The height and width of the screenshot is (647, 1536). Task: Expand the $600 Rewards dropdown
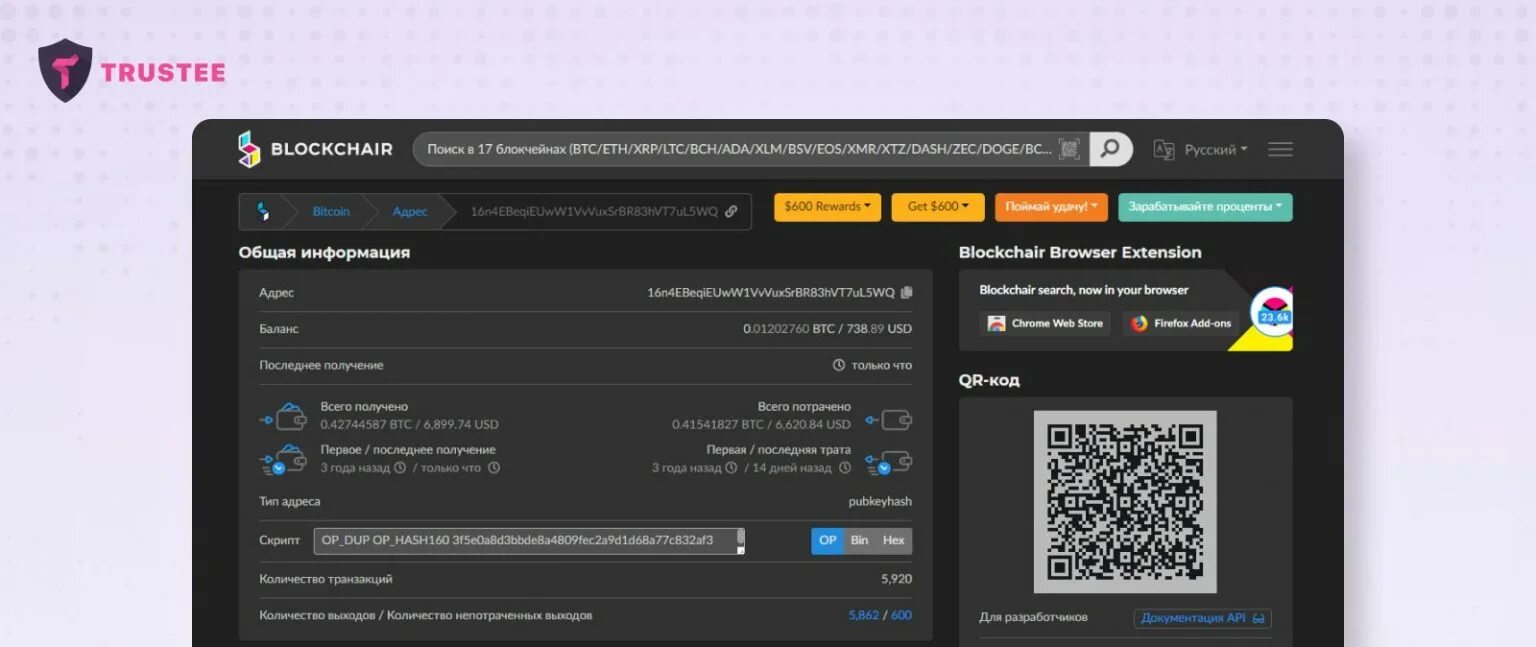[x=827, y=207]
